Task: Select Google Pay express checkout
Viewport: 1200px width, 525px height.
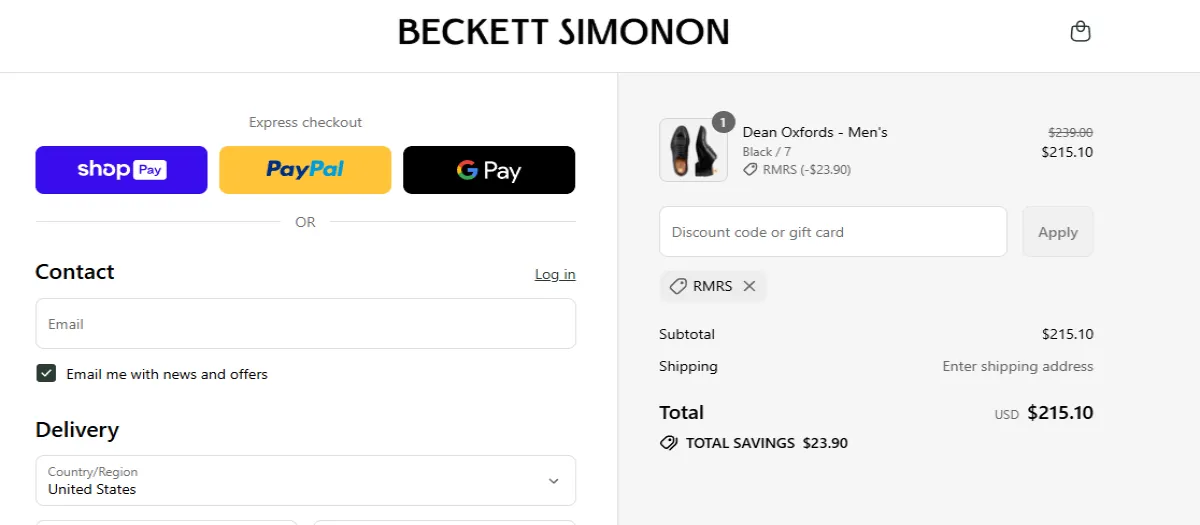Action: point(489,170)
